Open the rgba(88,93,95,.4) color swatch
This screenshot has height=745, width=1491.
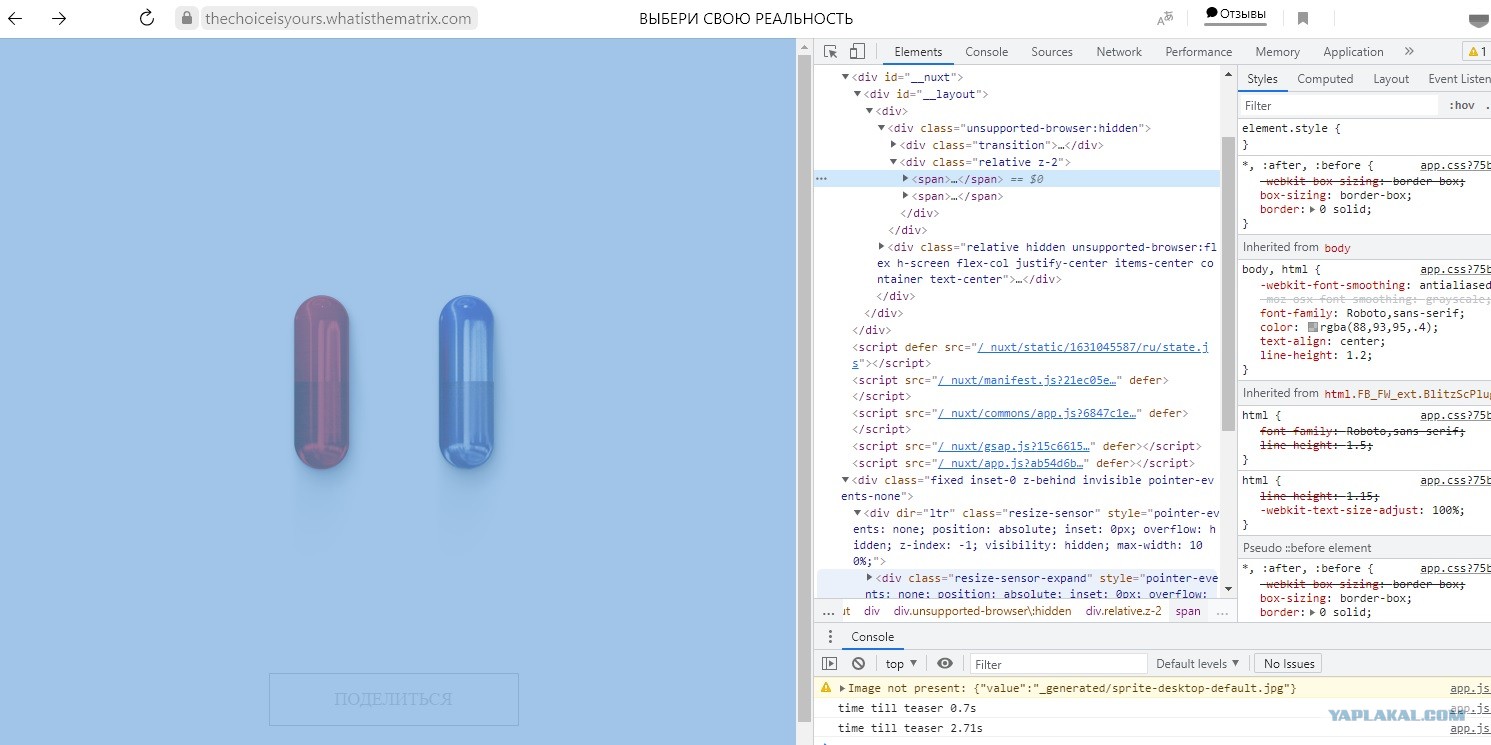click(1313, 327)
